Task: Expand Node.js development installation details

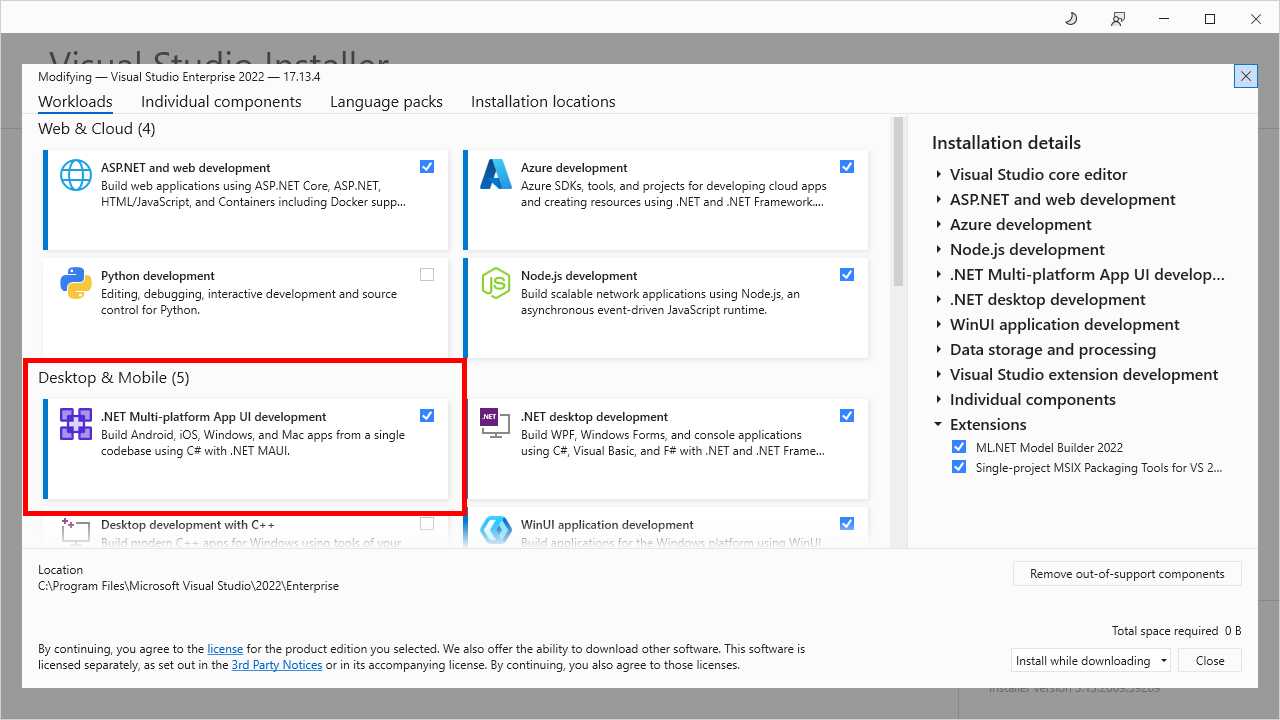Action: pos(939,249)
